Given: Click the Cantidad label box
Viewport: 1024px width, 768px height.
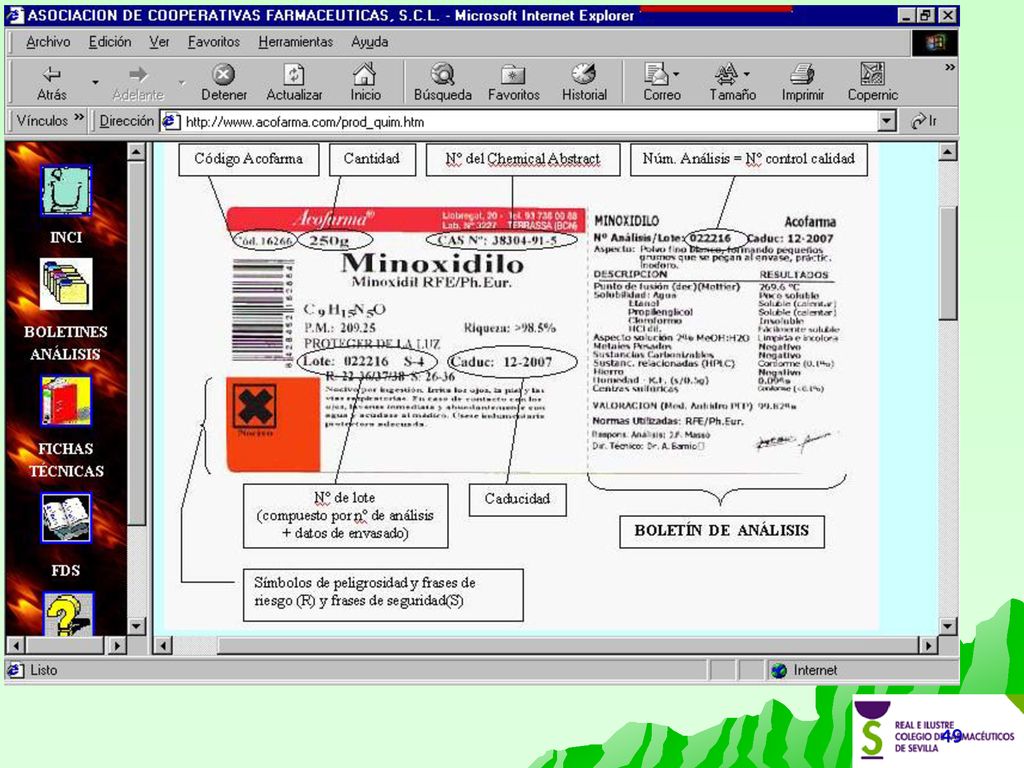Looking at the screenshot, I should 372,159.
